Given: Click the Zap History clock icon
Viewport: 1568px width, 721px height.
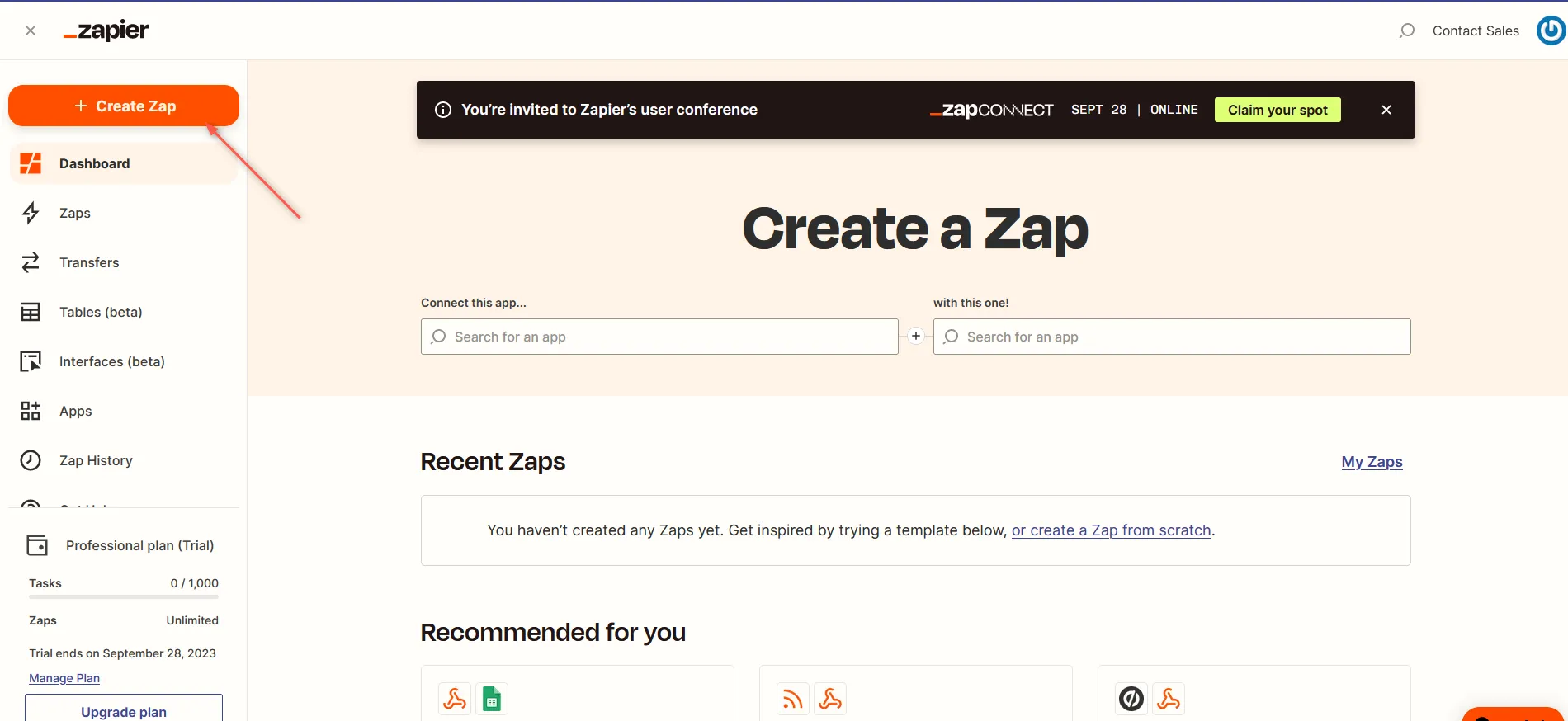Looking at the screenshot, I should [31, 460].
